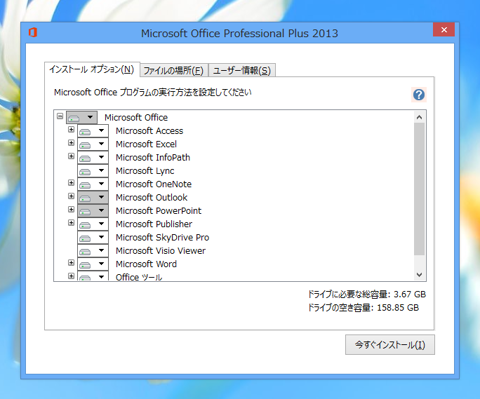Open install option dropdown for Microsoft Access
The image size is (480, 399).
coord(93,131)
